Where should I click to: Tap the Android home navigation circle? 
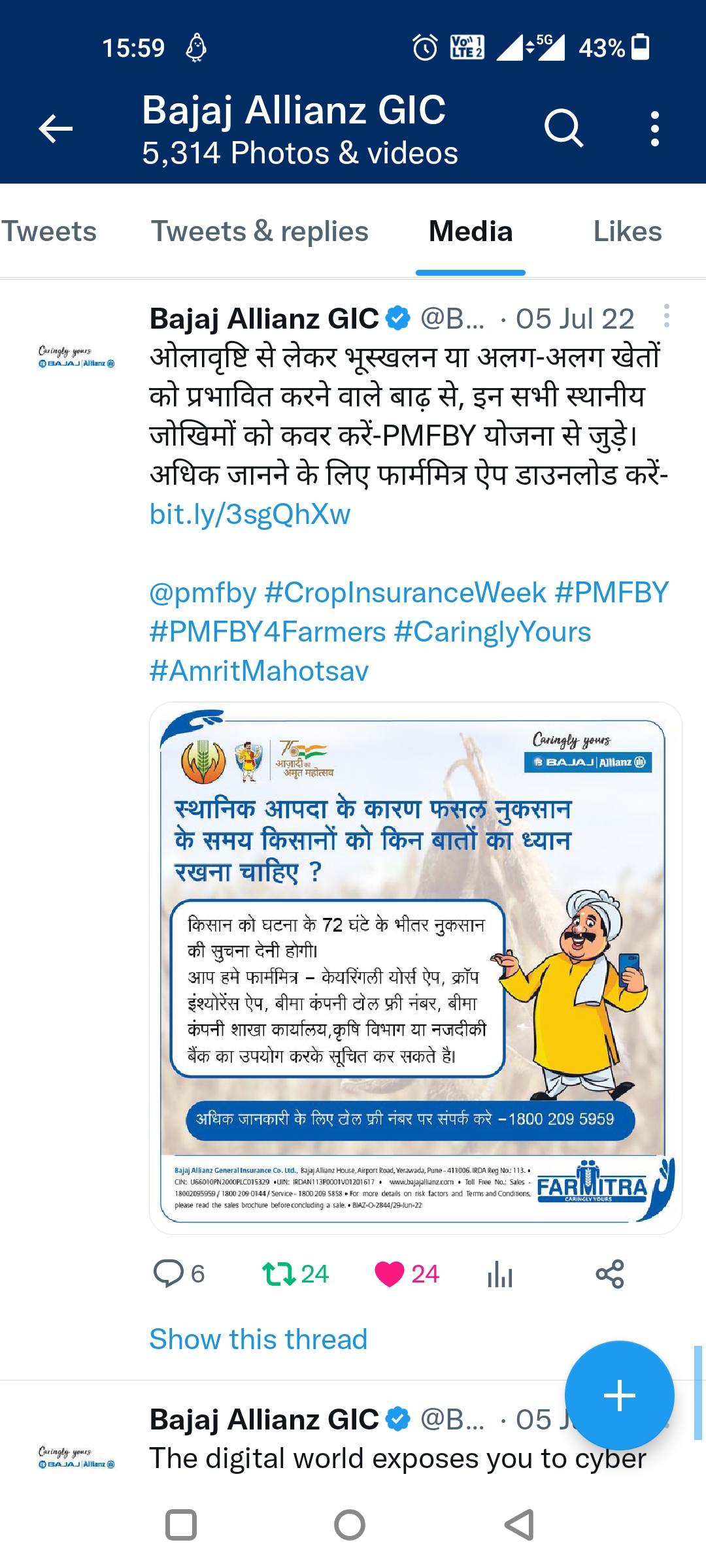[350, 1526]
